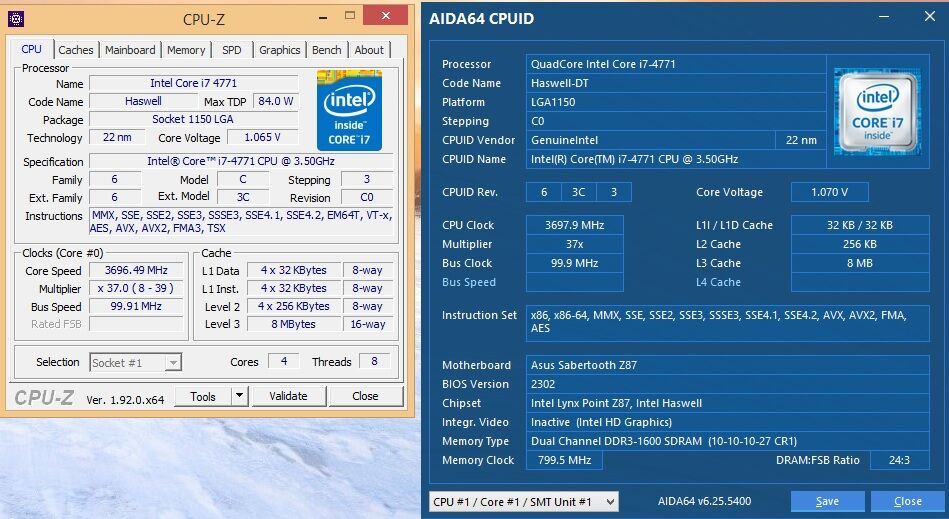Click the CPUID Vendor value GenuineIntel
Screen dimensions: 949x519
(651, 140)
